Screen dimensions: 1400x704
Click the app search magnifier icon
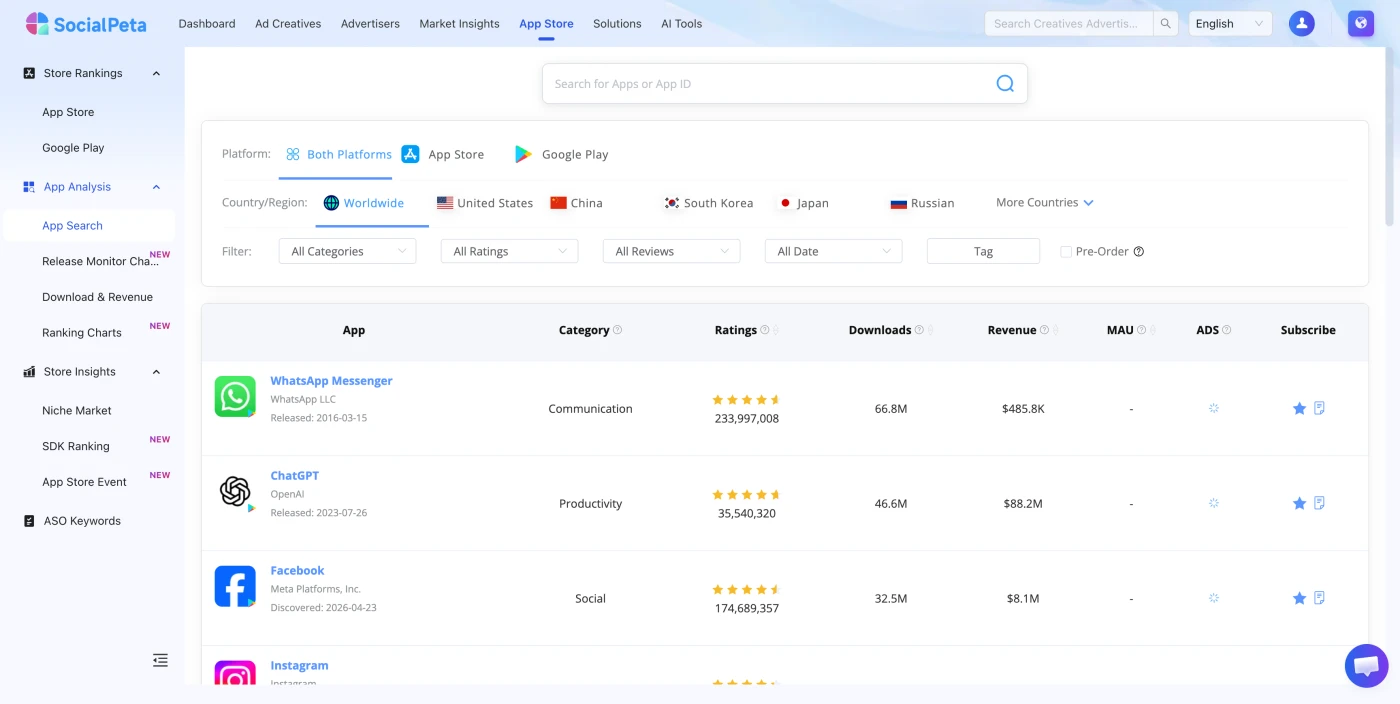pyautogui.click(x=1005, y=84)
